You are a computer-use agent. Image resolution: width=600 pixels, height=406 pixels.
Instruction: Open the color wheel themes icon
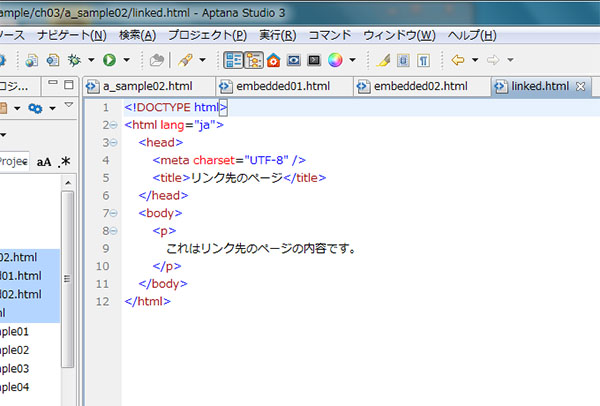[335, 60]
